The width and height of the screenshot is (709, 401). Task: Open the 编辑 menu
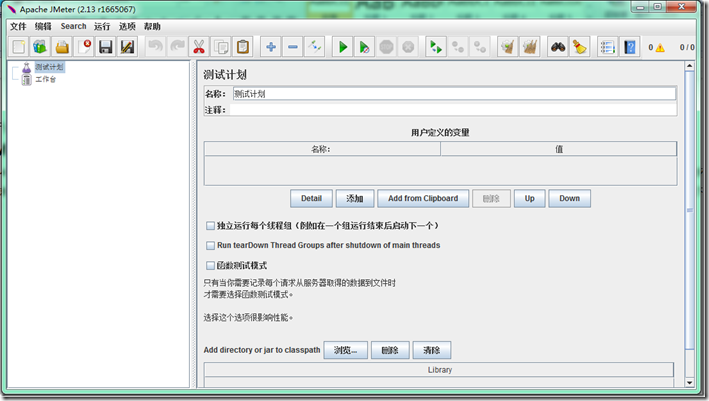point(43,26)
